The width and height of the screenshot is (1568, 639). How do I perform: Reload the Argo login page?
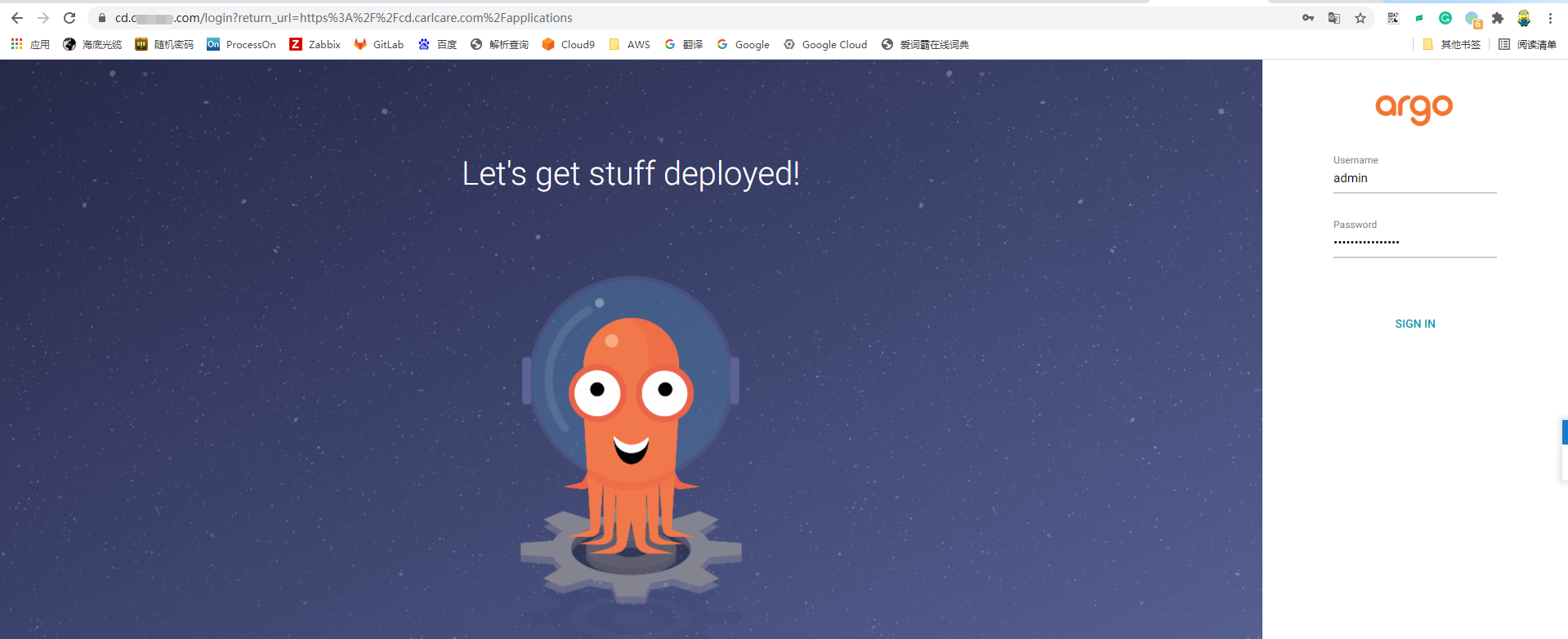[x=69, y=18]
